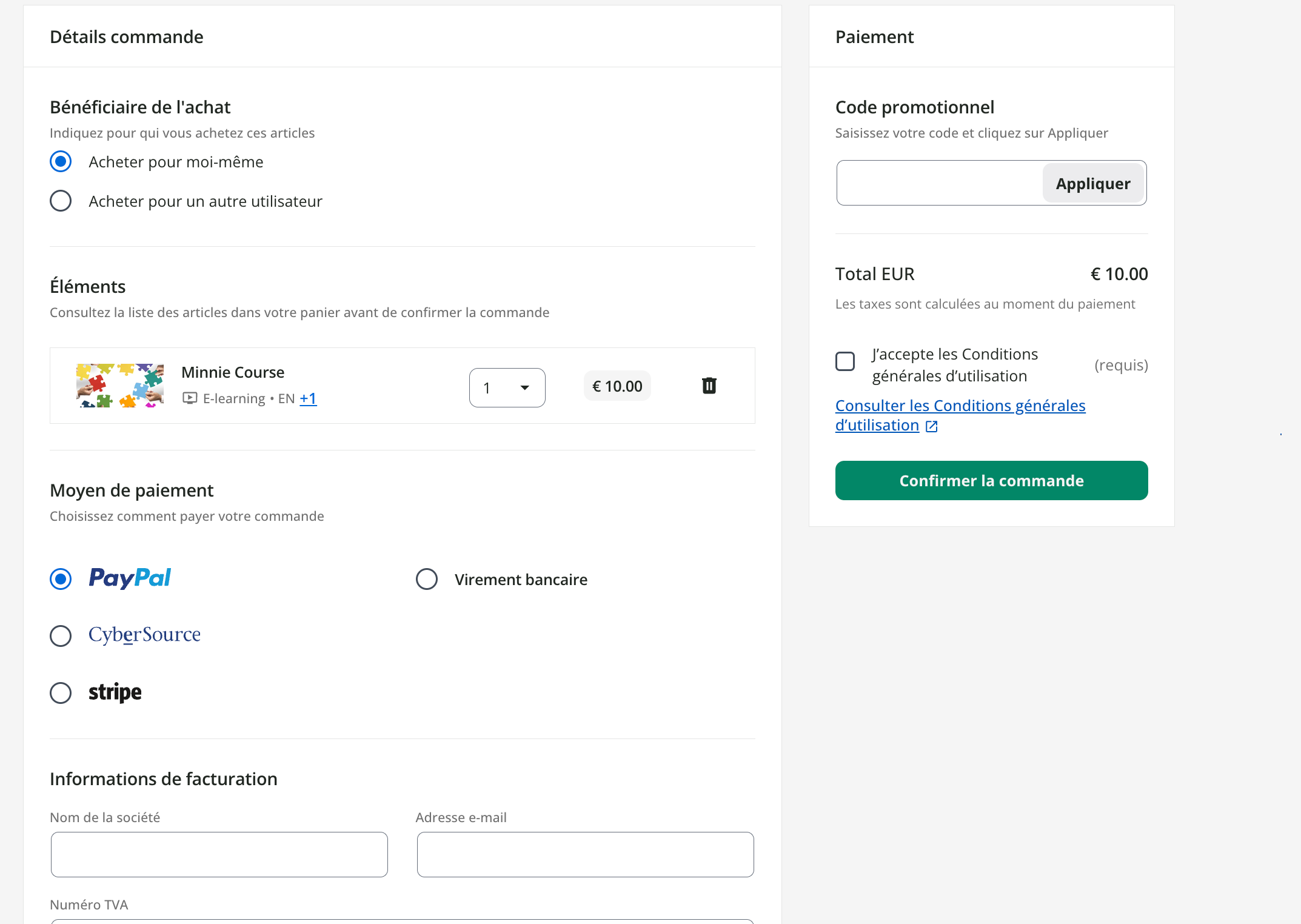Choose Acheter pour un autre utilisateur
The image size is (1301, 924).
[61, 201]
